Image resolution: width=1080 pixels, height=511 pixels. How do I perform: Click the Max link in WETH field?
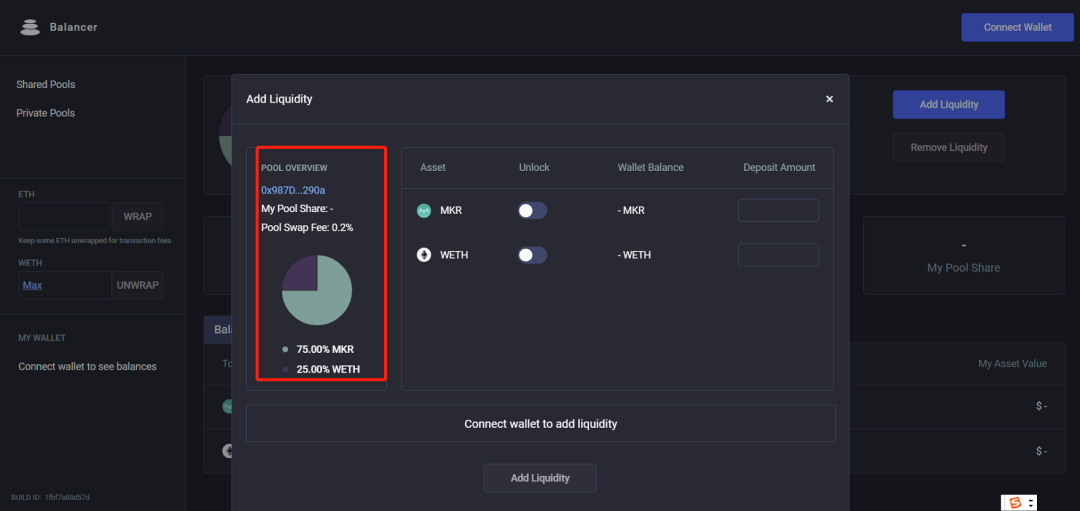pos(32,285)
